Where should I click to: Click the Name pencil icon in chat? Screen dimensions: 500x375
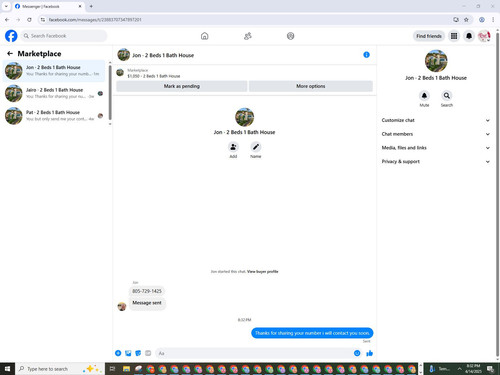(256, 147)
